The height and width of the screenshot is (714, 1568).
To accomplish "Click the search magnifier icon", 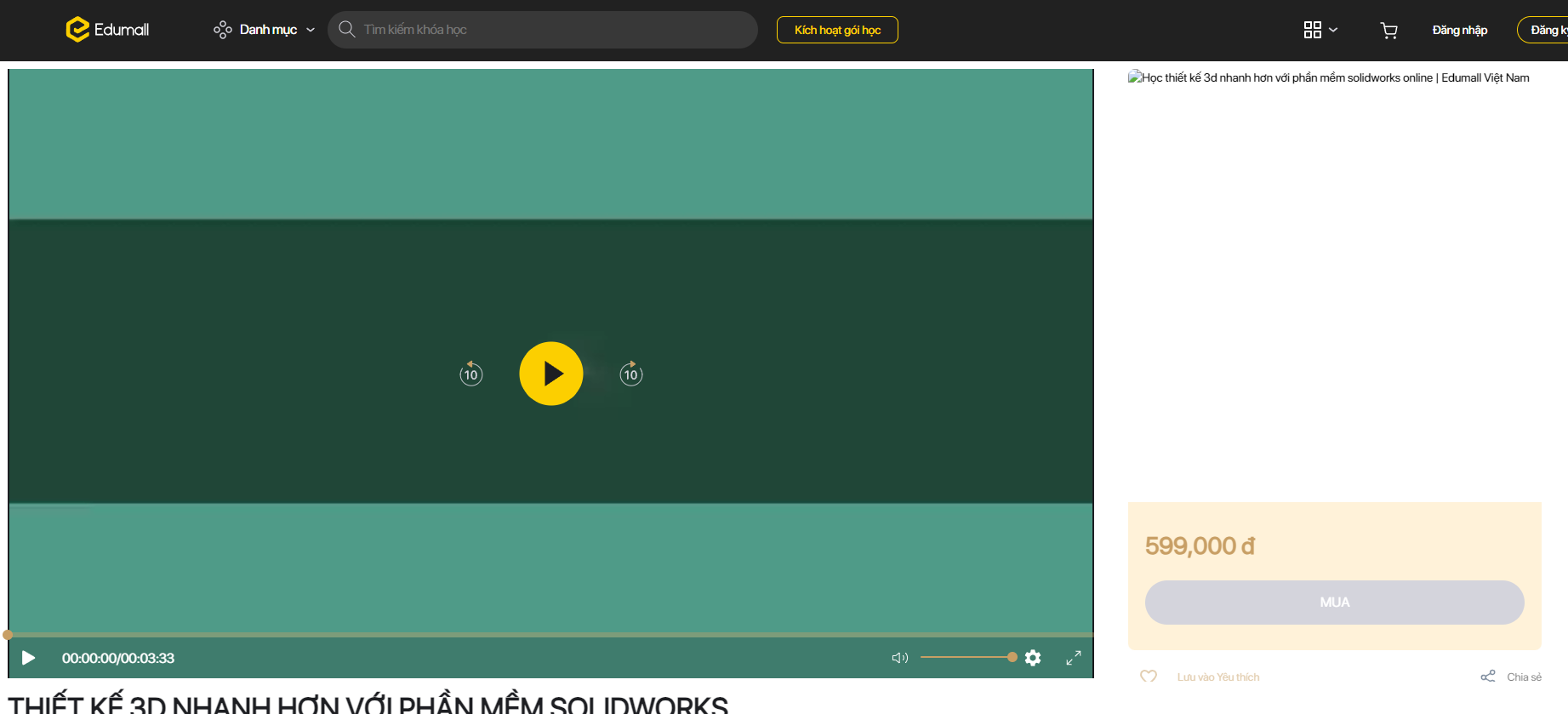I will [347, 30].
